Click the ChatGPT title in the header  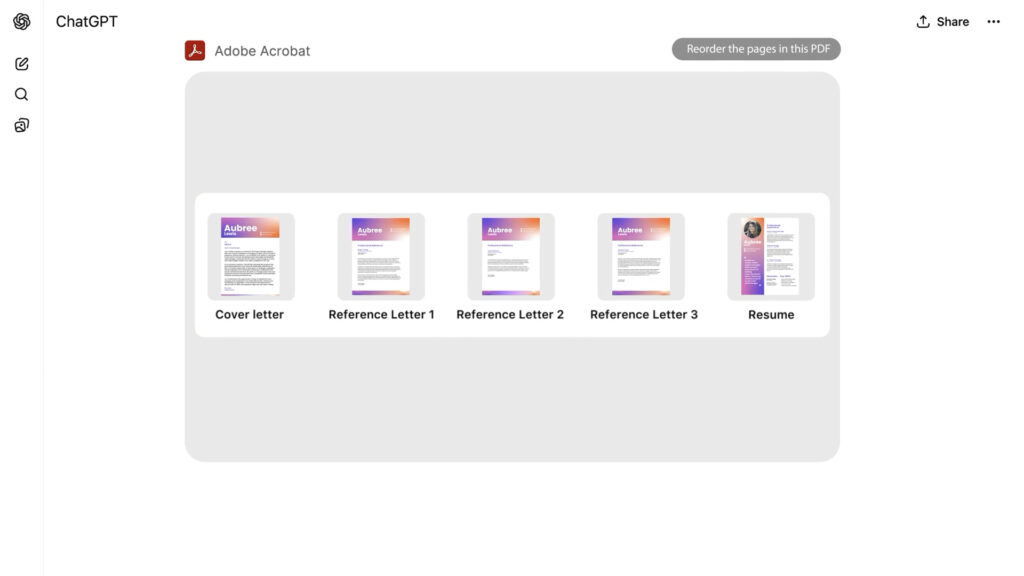87,22
